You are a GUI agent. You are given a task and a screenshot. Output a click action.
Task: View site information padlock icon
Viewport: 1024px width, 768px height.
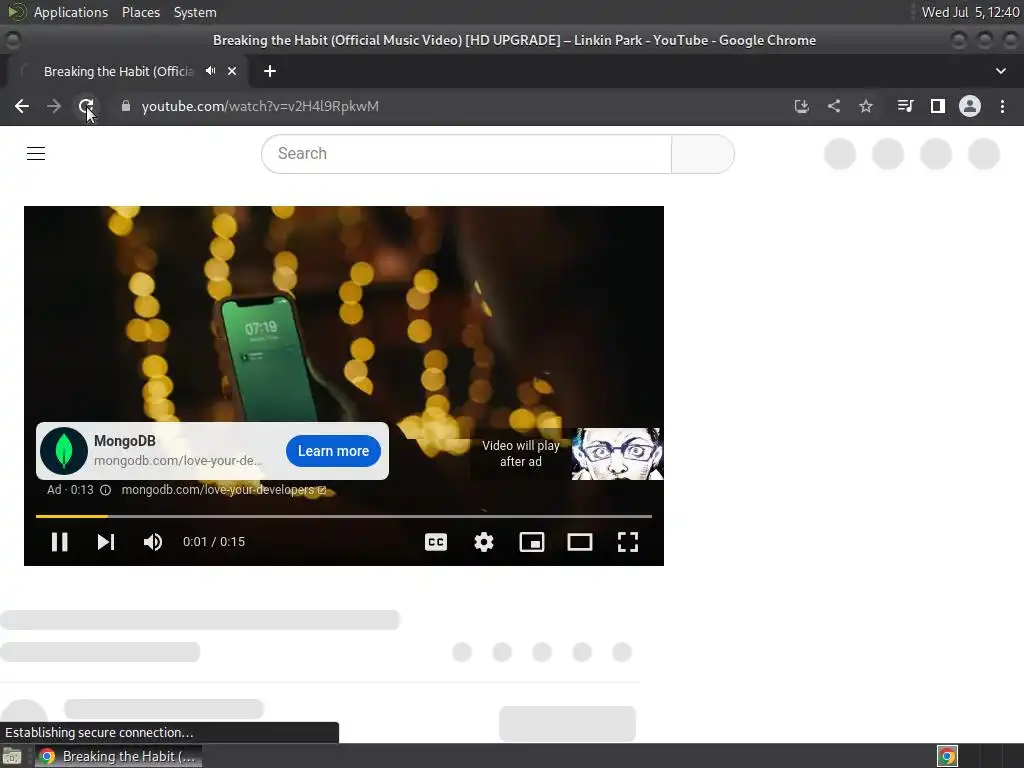coord(126,106)
